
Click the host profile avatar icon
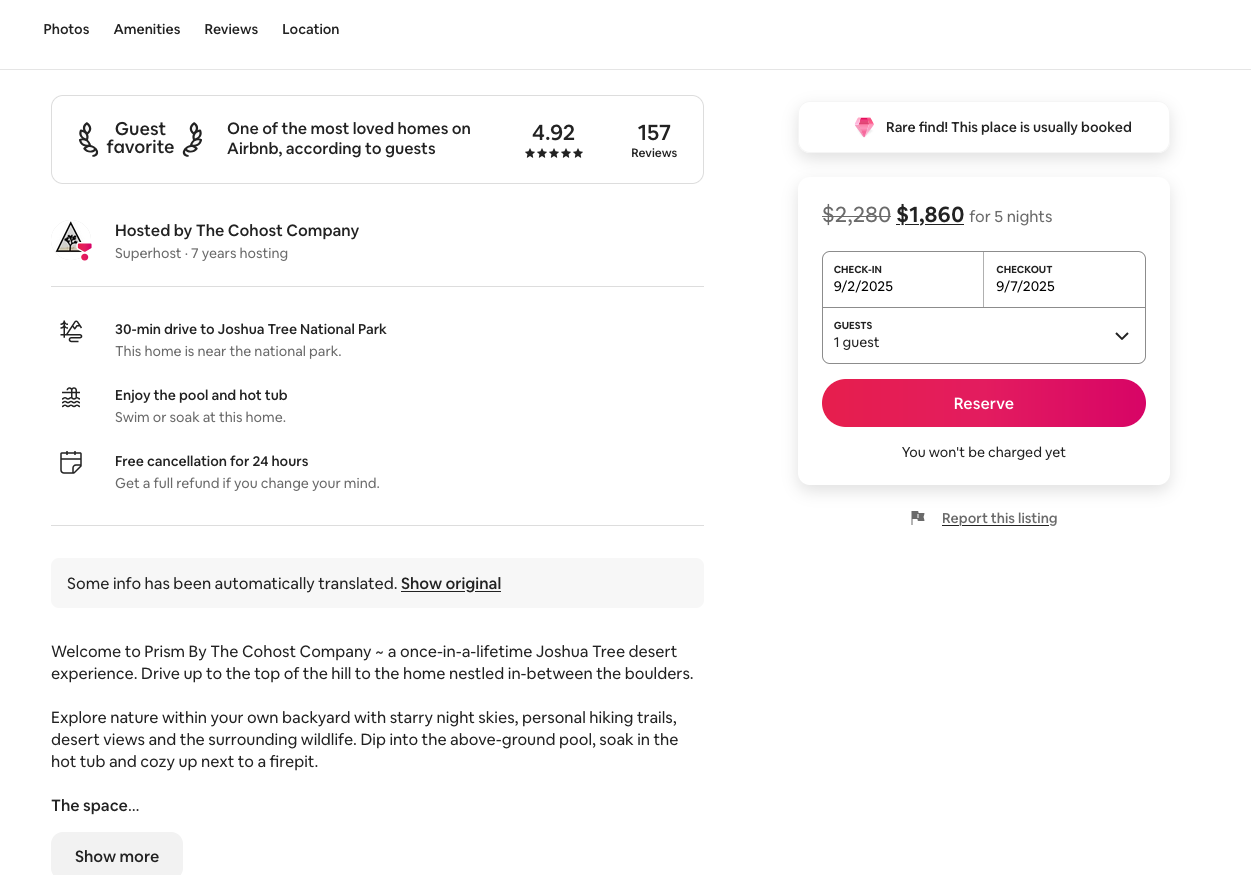click(x=73, y=240)
